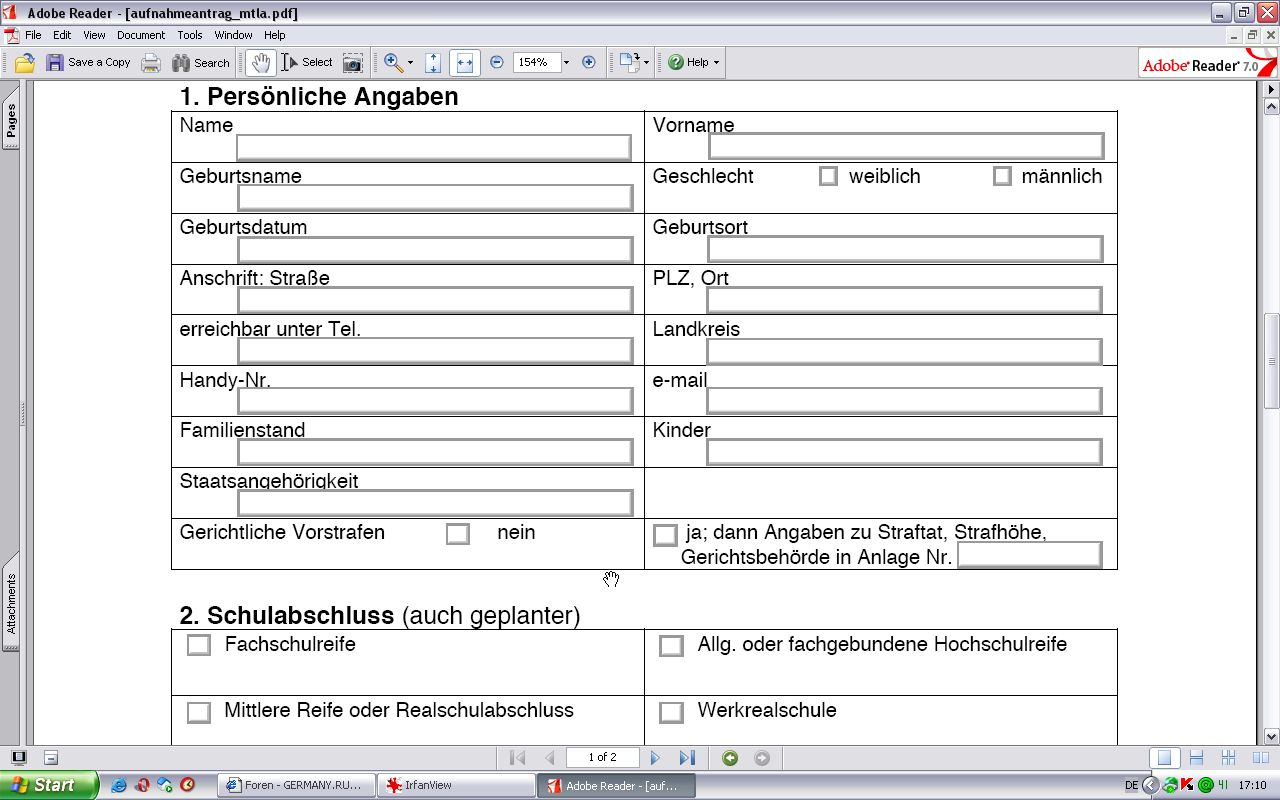1280x800 pixels.
Task: Click the Open file folder icon
Action: [24, 63]
